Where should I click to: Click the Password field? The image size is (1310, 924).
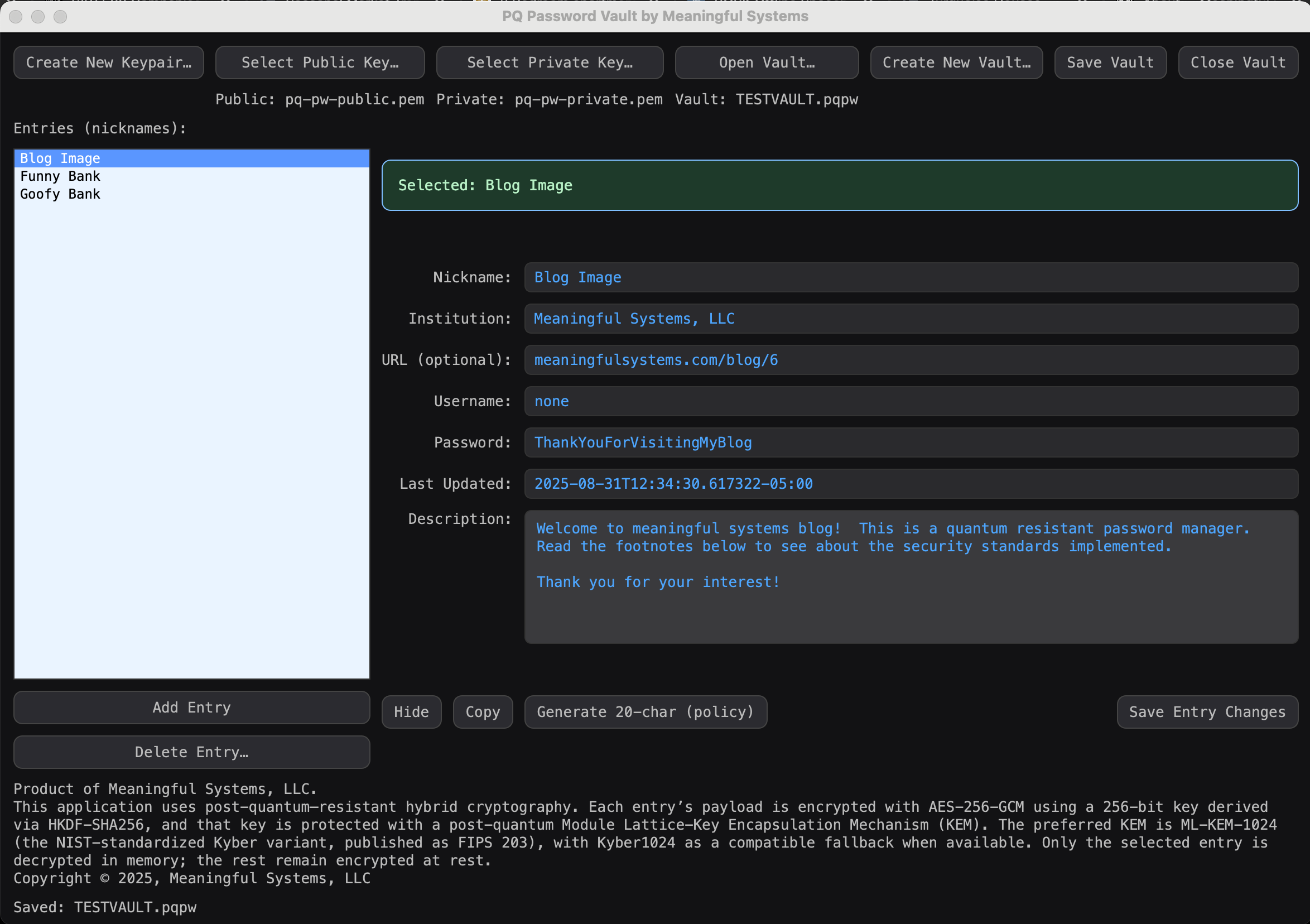tap(911, 442)
